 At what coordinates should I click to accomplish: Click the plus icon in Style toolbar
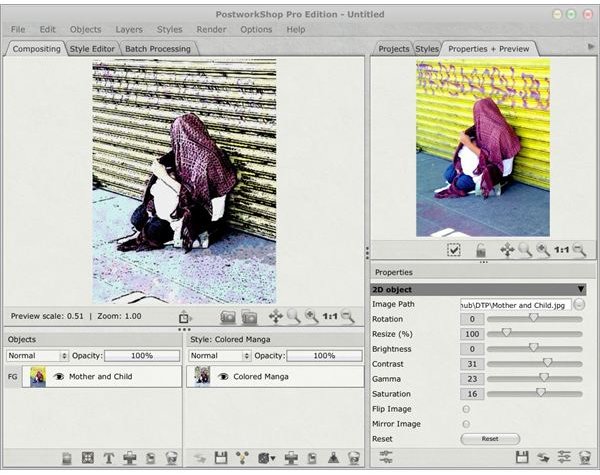tap(291, 458)
